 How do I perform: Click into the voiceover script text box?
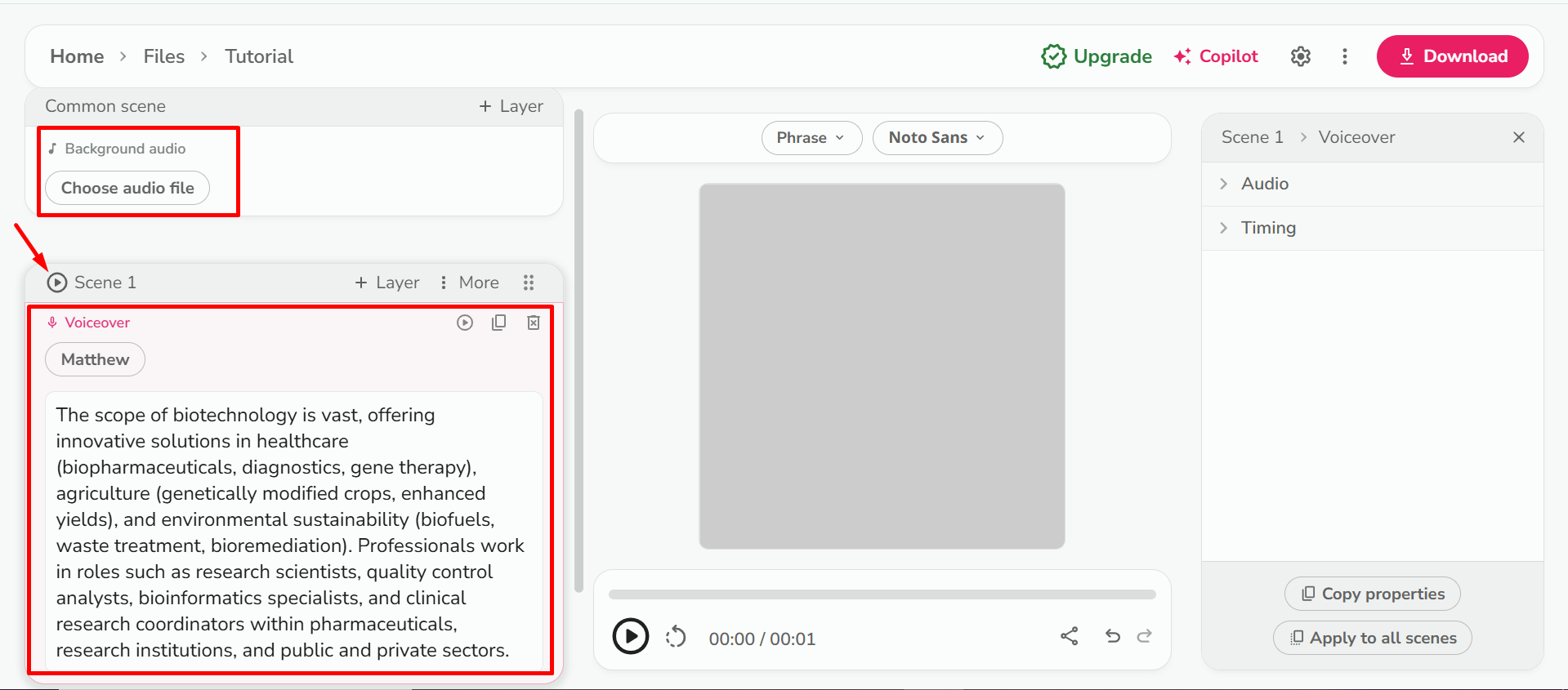click(294, 532)
